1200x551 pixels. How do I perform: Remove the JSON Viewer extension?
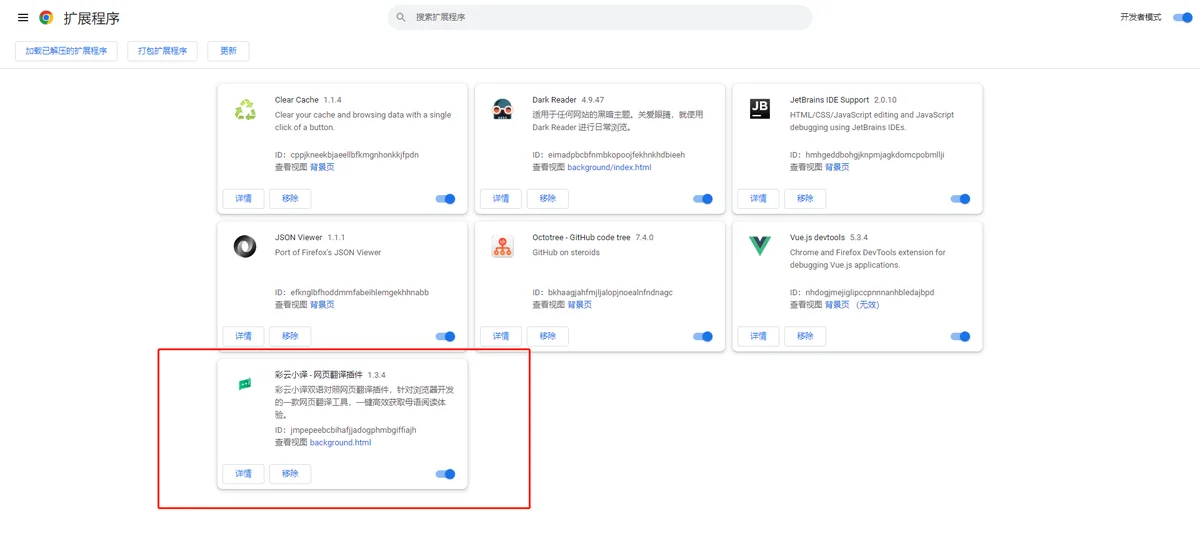pyautogui.click(x=290, y=336)
